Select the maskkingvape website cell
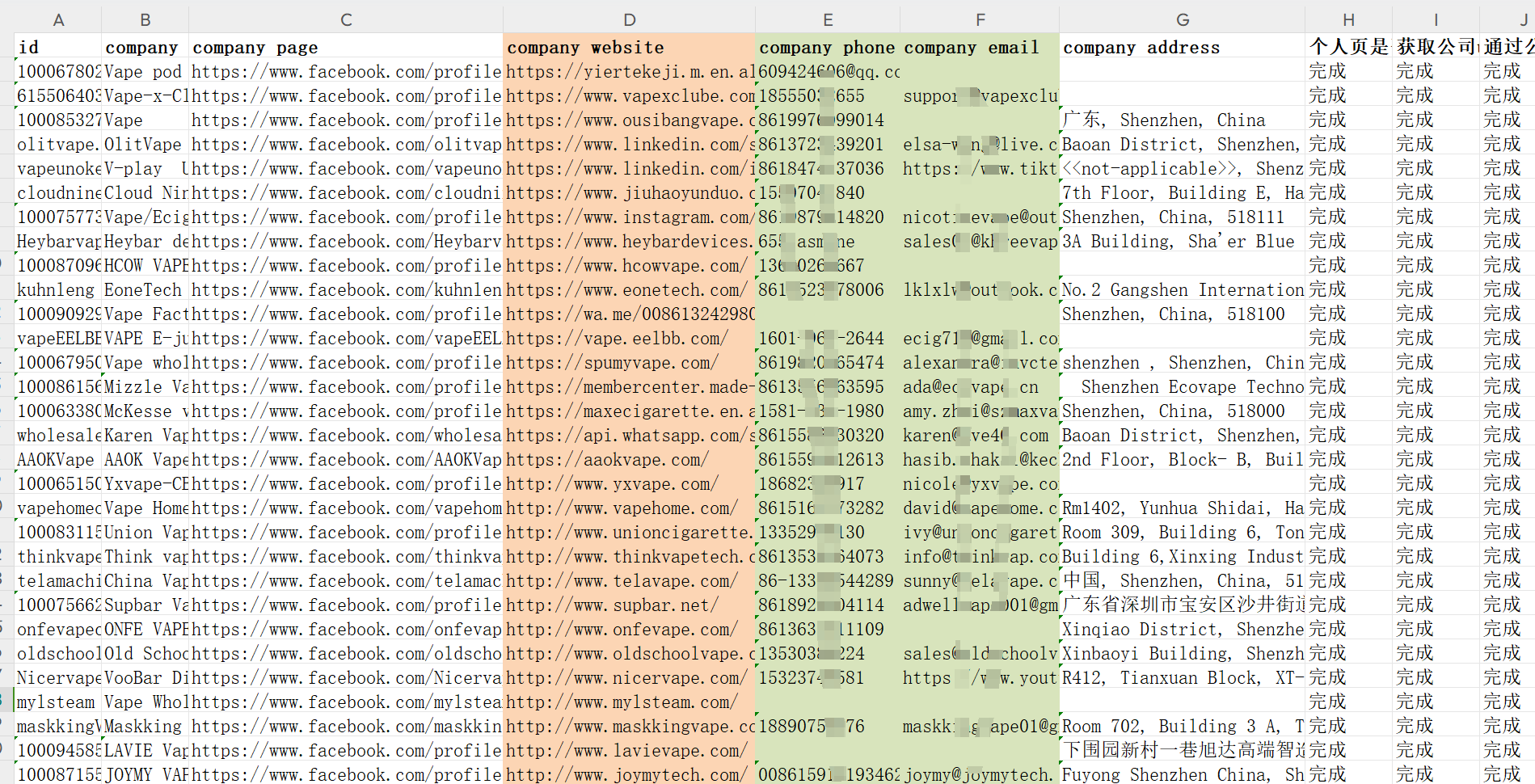 [x=630, y=726]
